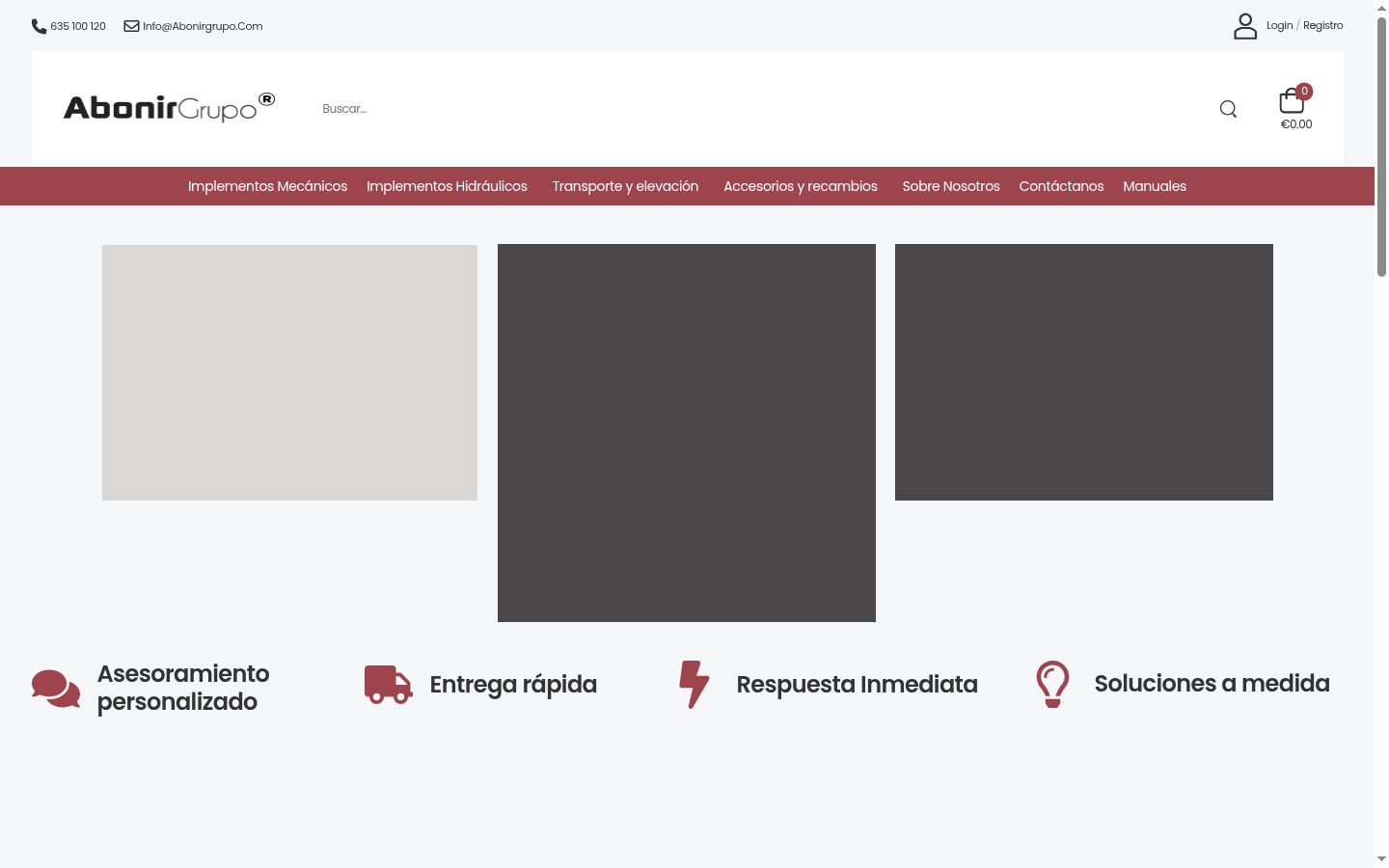Click the chat bubbles advice icon
Viewport: 1389px width, 868px height.
coord(56,689)
